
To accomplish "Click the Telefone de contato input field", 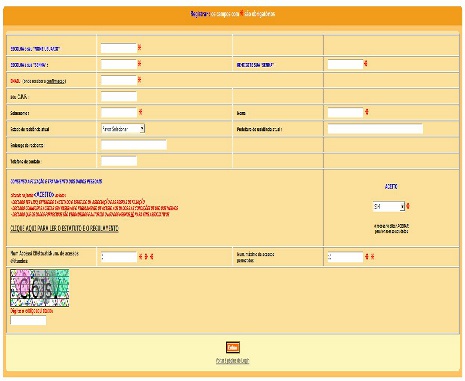I will (x=119, y=161).
